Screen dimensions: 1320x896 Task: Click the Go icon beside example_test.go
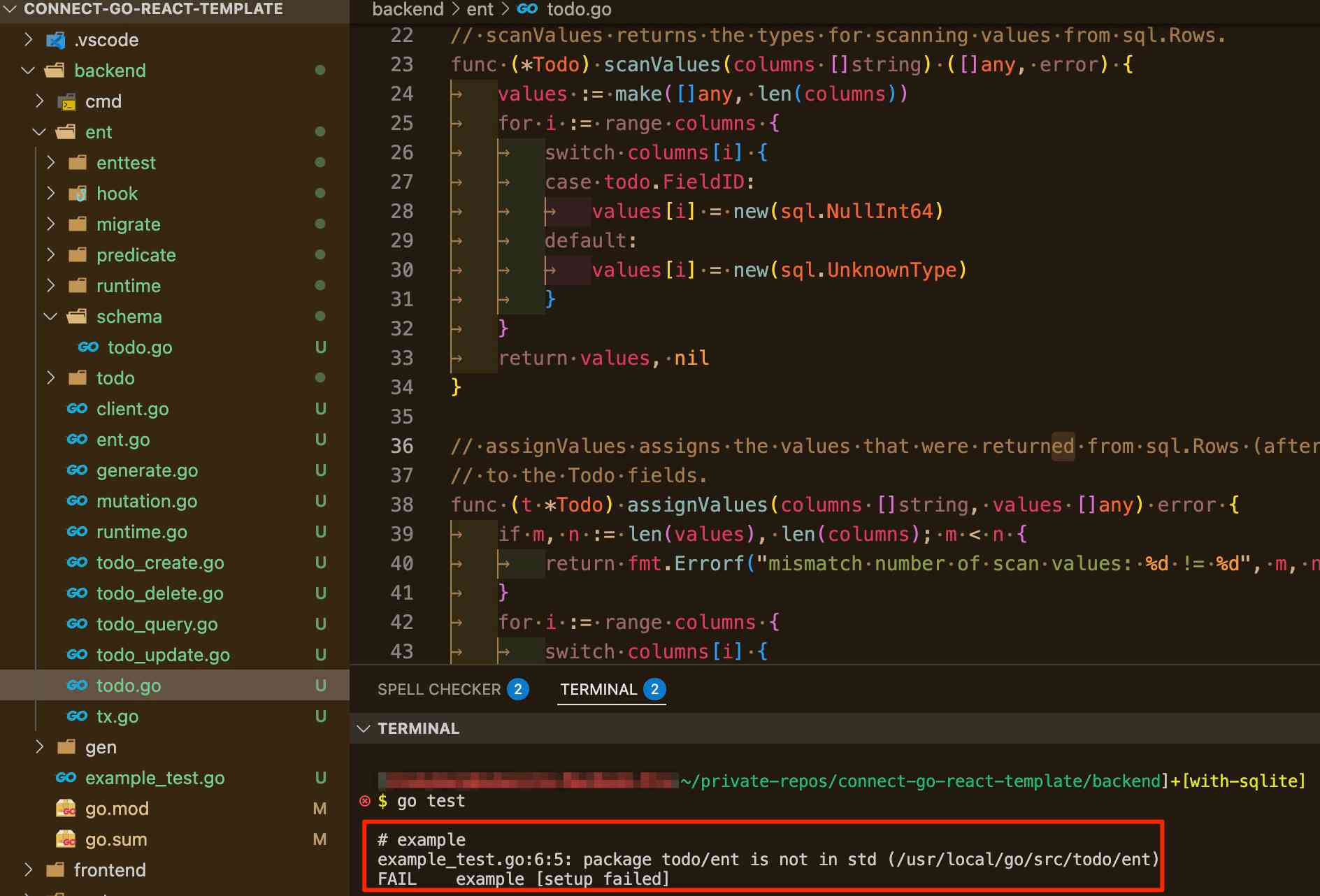66,778
